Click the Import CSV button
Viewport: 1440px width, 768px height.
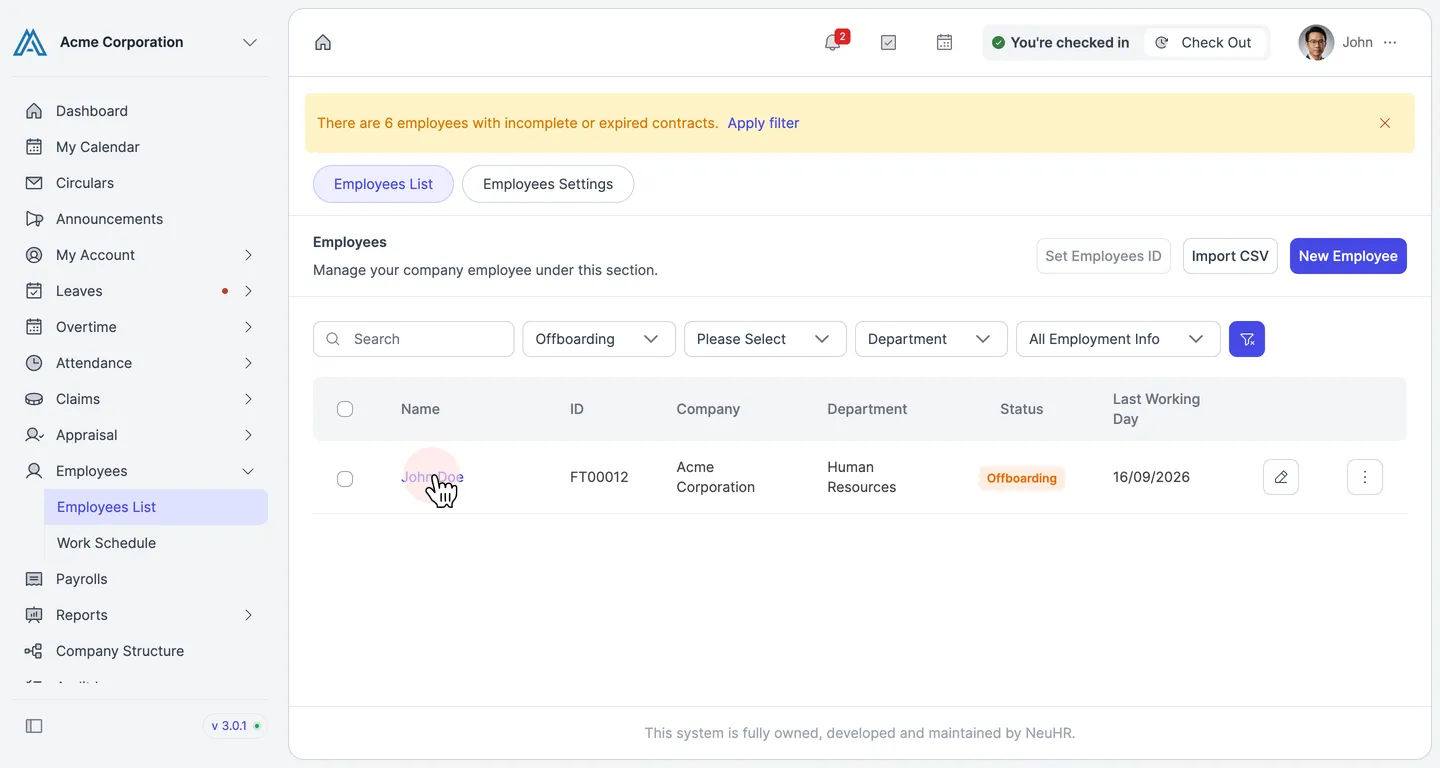1230,256
